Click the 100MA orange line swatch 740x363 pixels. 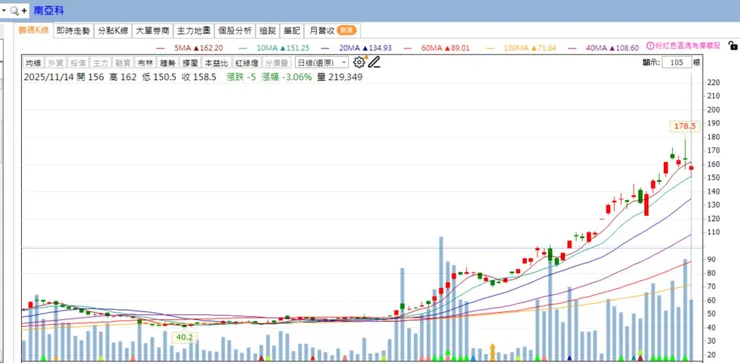coord(490,48)
